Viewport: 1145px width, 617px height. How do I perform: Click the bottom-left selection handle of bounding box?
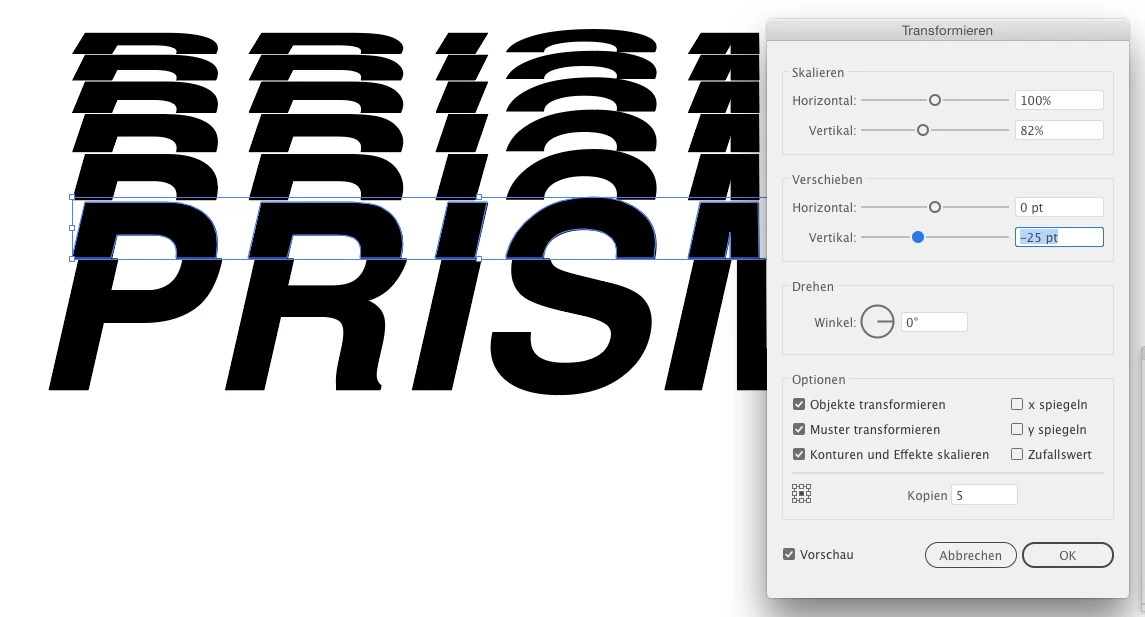pyautogui.click(x=72, y=258)
